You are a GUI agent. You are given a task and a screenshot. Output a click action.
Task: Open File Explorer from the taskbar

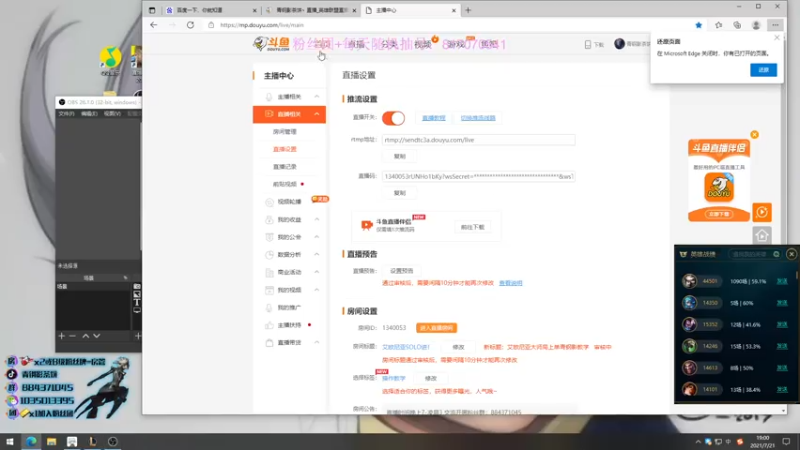[51, 442]
